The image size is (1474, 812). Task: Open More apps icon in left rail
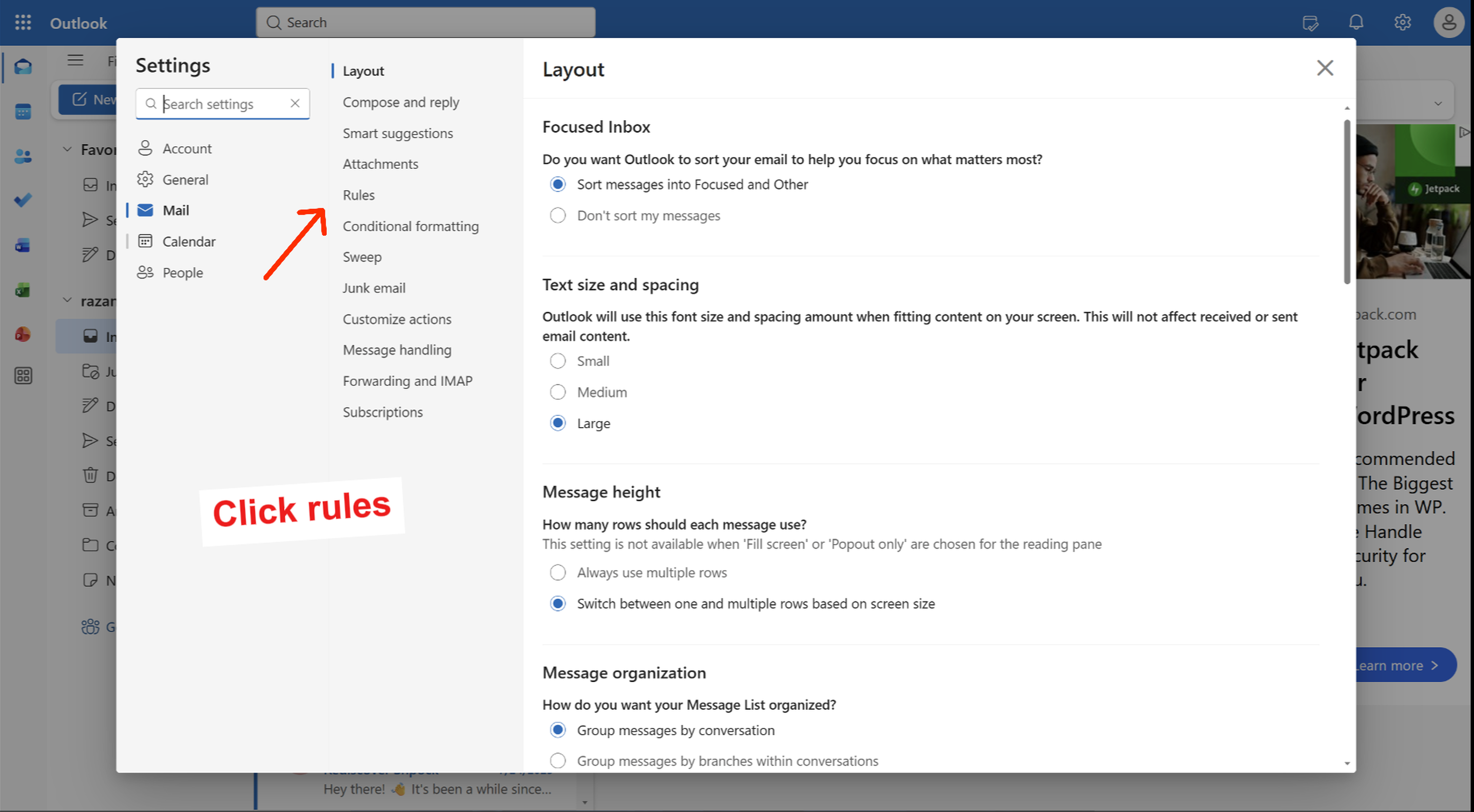[23, 375]
